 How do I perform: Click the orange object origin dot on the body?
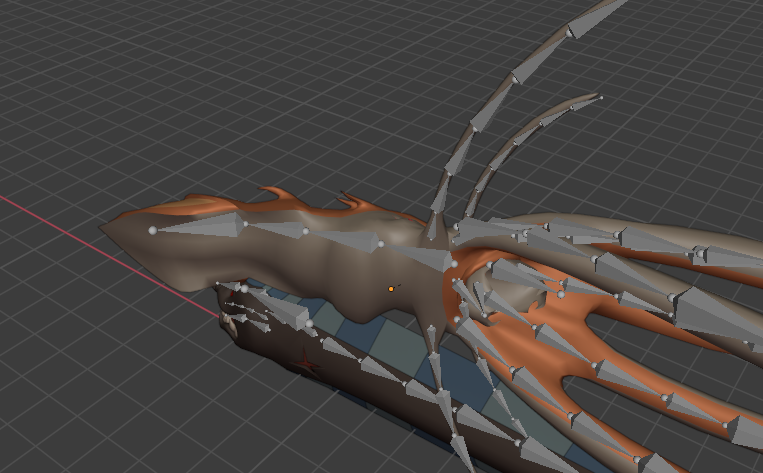point(391,289)
